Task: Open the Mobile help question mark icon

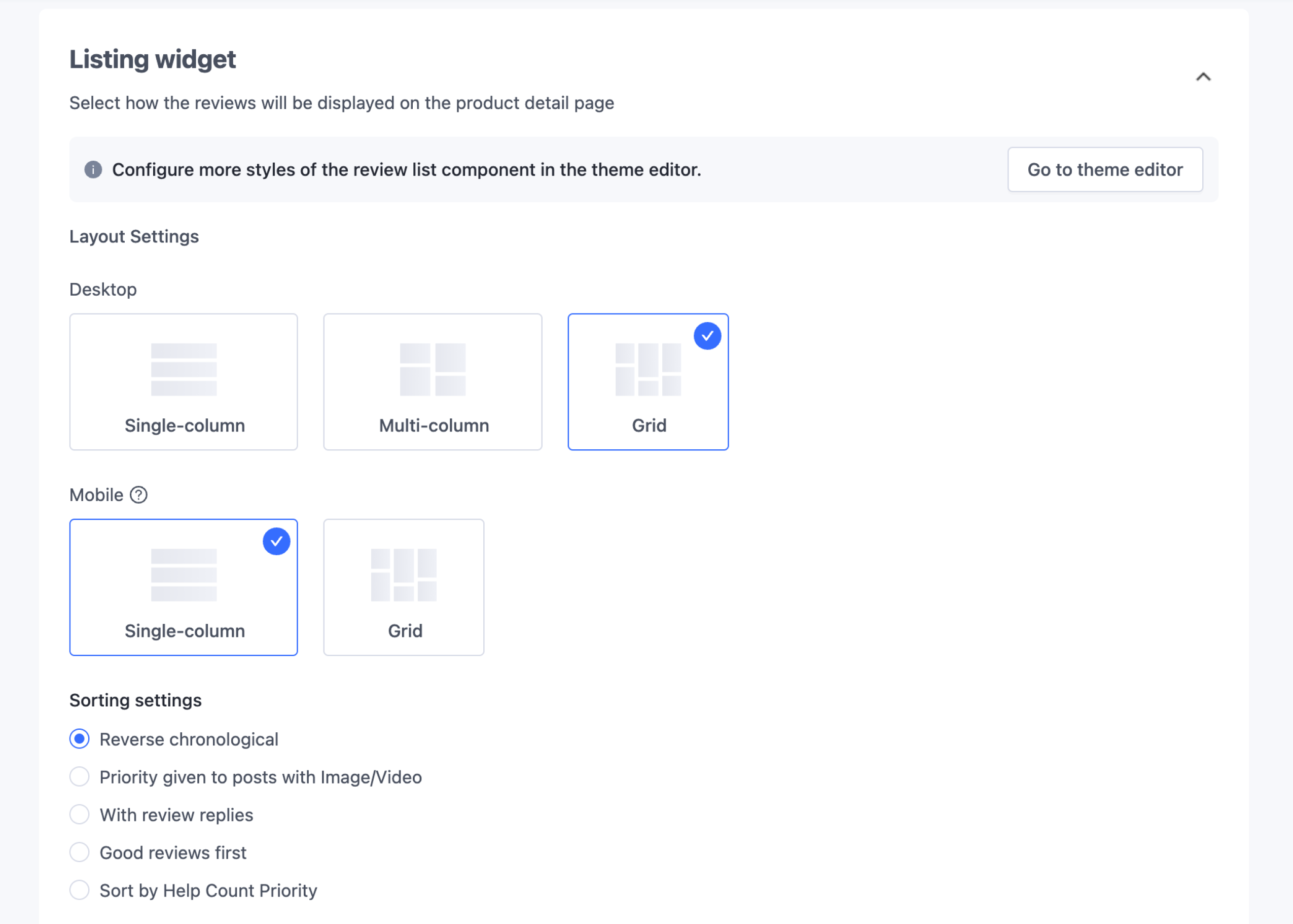Action: coord(138,495)
